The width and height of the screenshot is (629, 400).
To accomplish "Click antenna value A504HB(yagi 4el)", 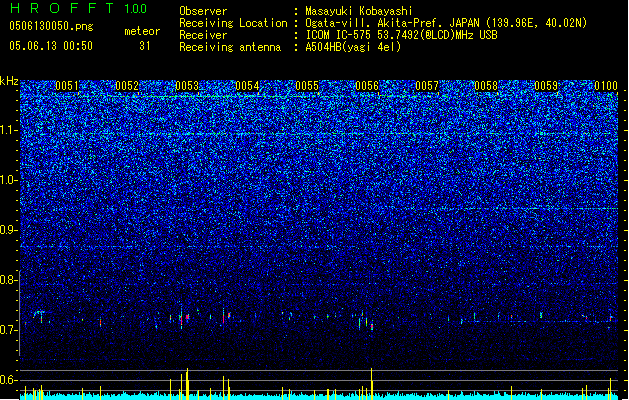I will click(x=353, y=47).
